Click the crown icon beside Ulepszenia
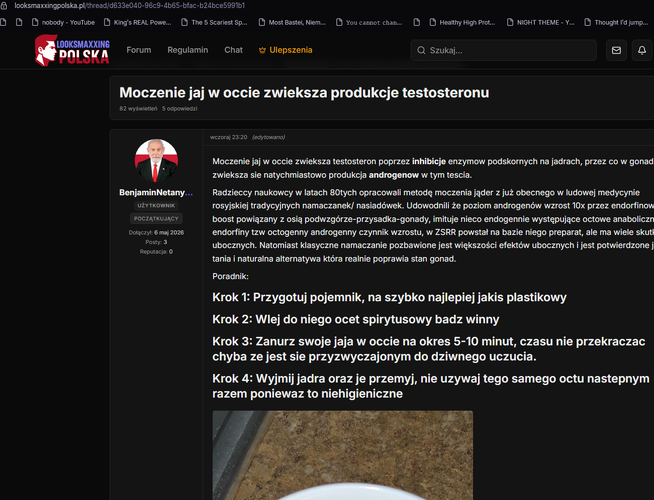This screenshot has width=654, height=500. click(262, 50)
